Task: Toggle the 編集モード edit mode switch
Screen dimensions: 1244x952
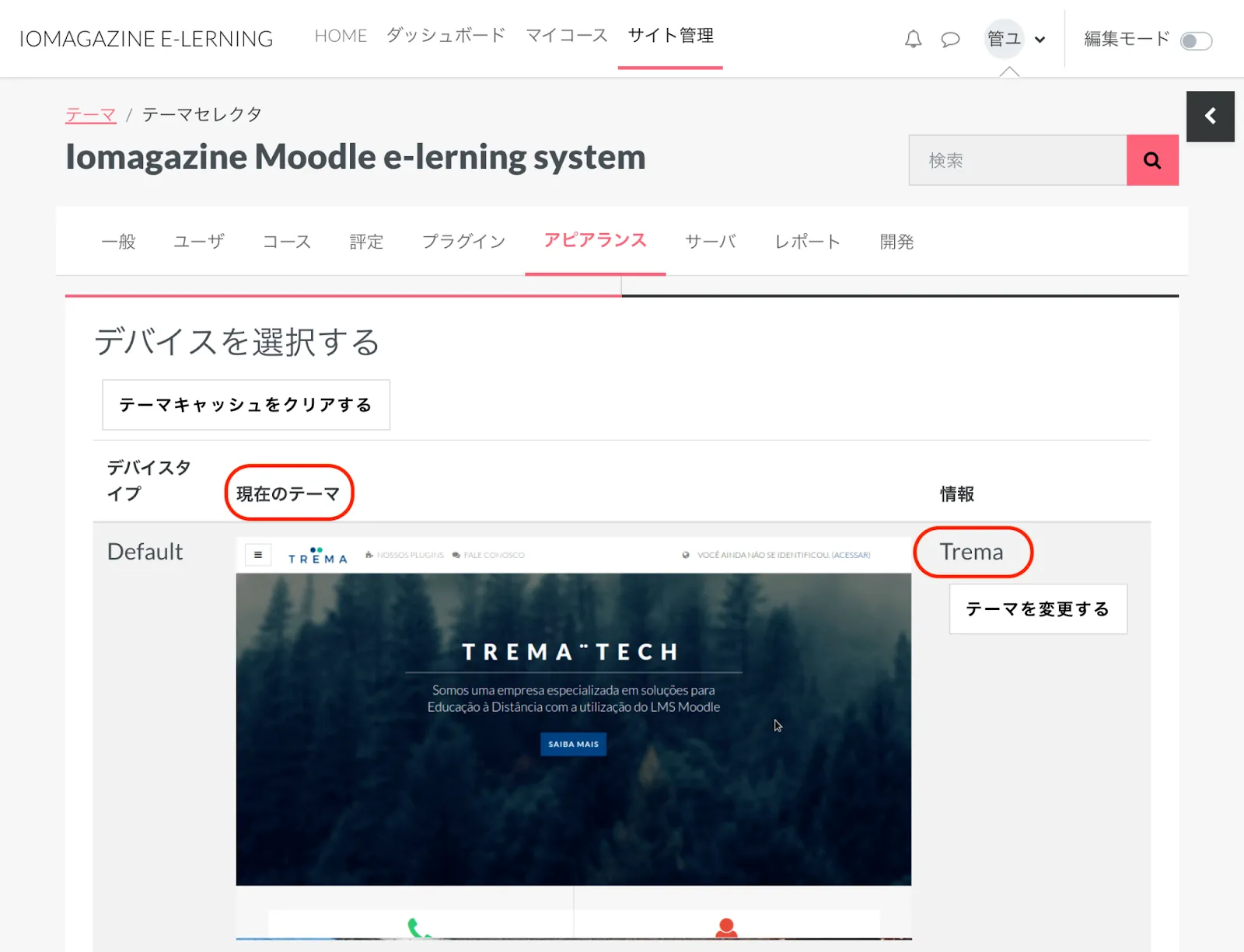Action: click(x=1195, y=40)
